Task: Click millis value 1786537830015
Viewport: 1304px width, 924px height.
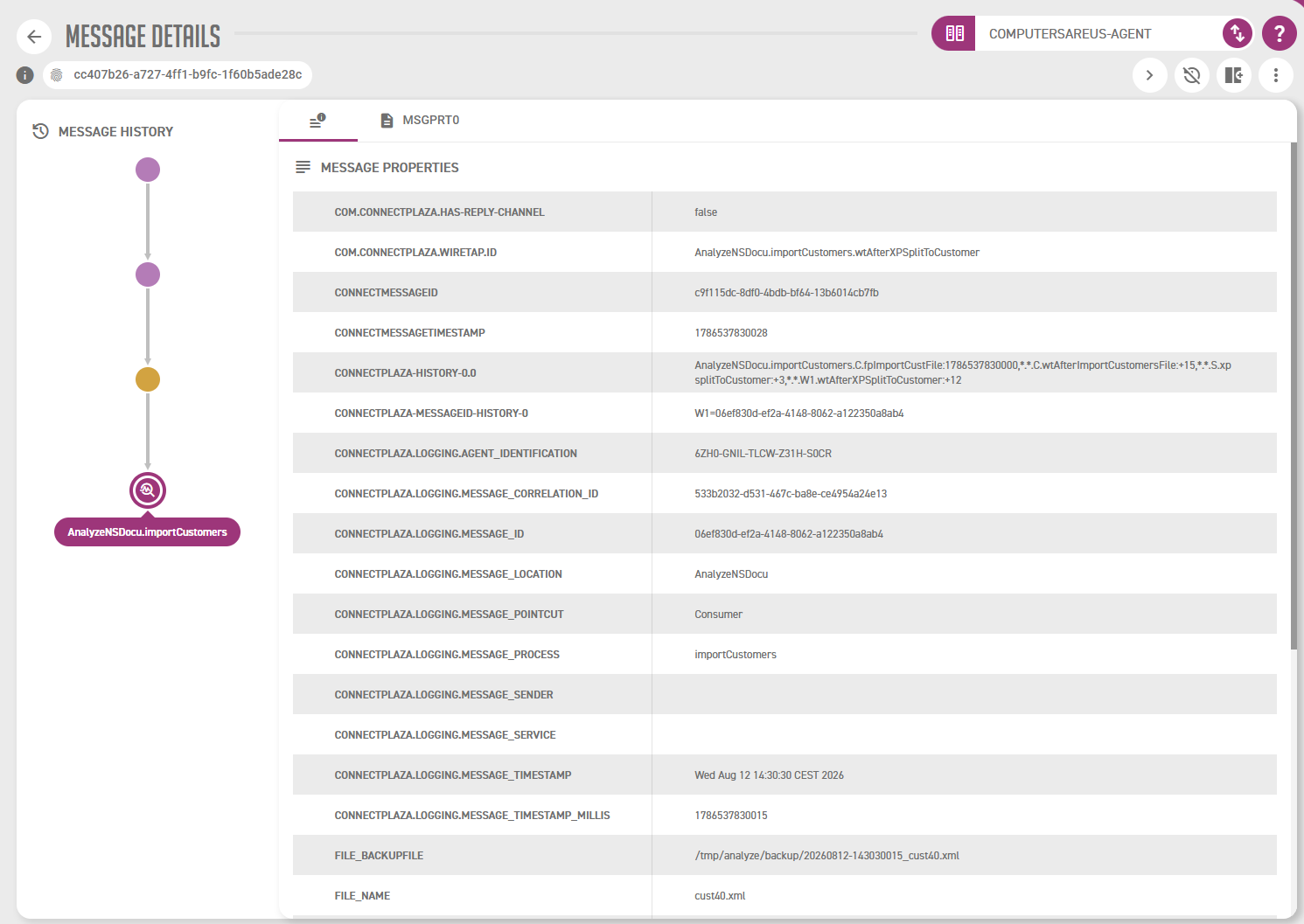Action: [x=731, y=816]
